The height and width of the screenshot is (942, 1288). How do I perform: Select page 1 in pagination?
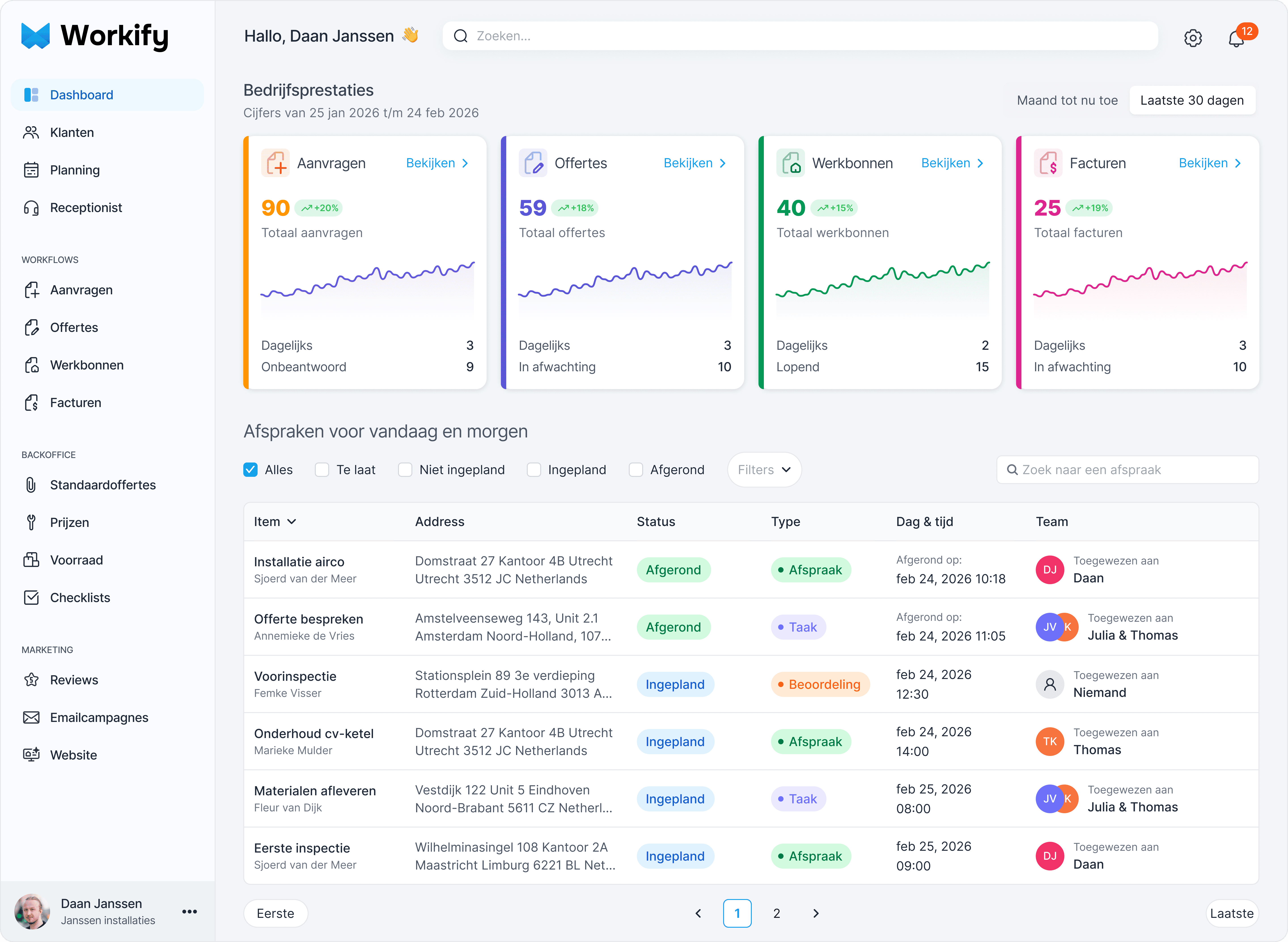(737, 914)
